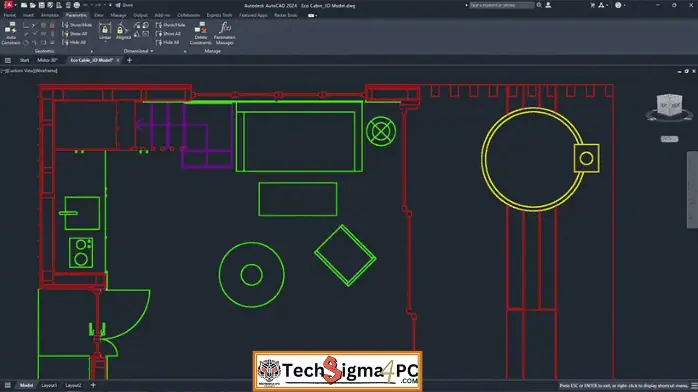Click the collapsed navigation bar on right edge
The image size is (698, 392).
[692, 190]
